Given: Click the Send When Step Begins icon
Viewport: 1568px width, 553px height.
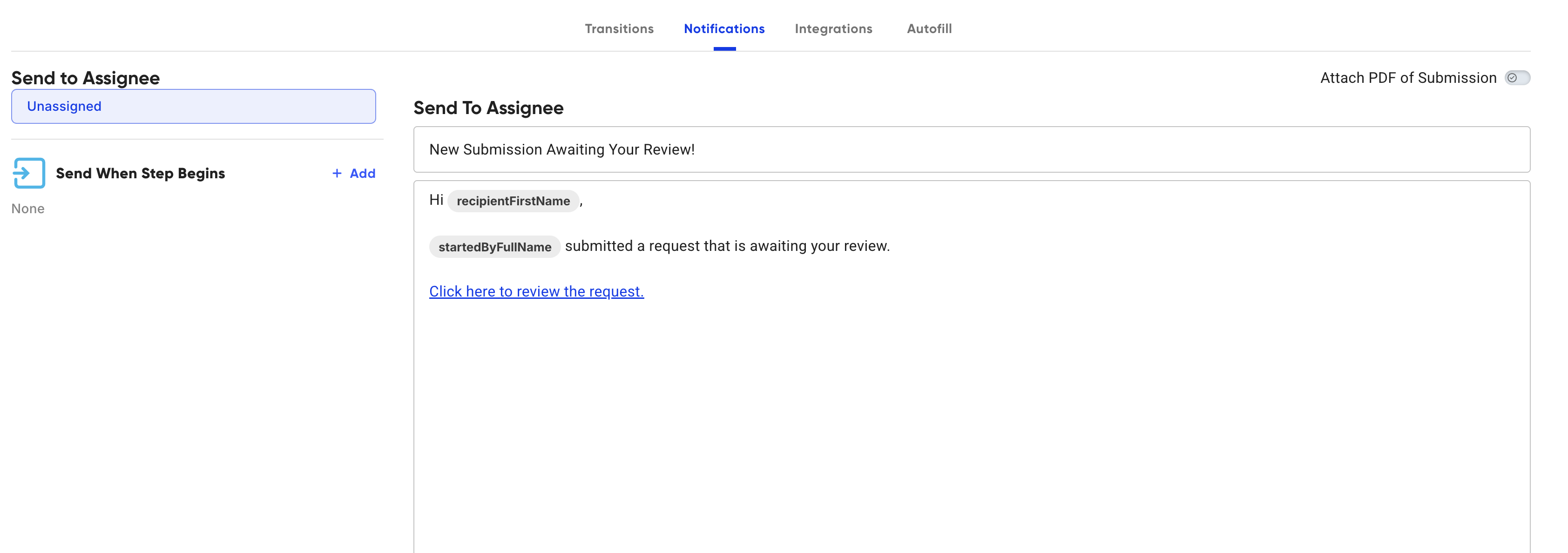Looking at the screenshot, I should tap(28, 173).
